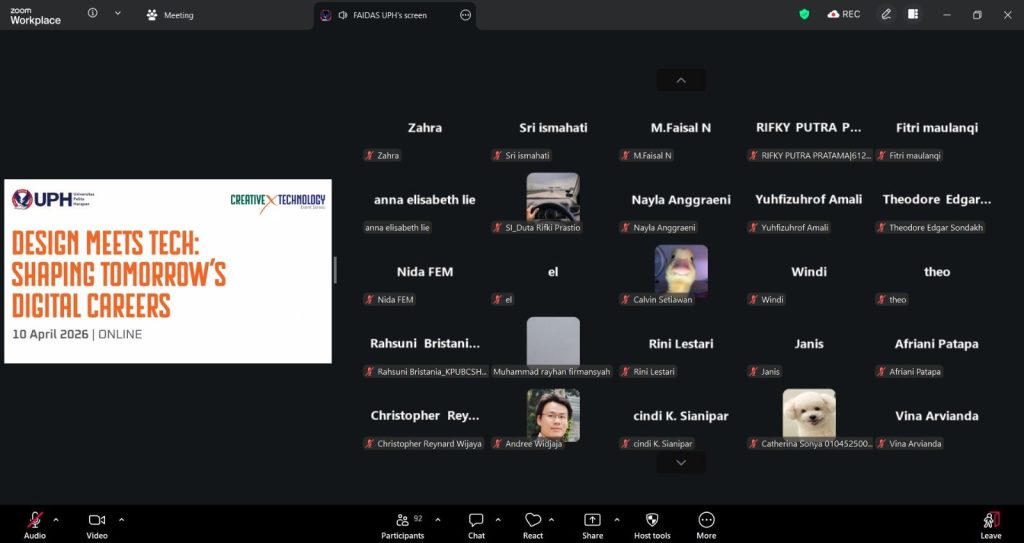The height and width of the screenshot is (543, 1024).
Task: Click the annotate pencil icon in title bar
Action: [x=885, y=14]
